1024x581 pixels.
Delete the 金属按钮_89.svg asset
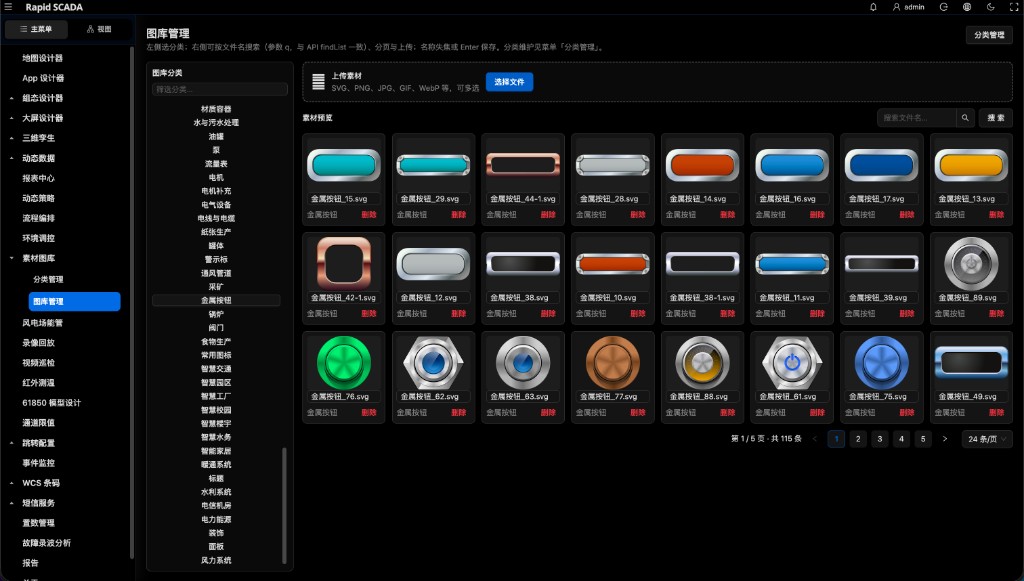[x=997, y=314]
